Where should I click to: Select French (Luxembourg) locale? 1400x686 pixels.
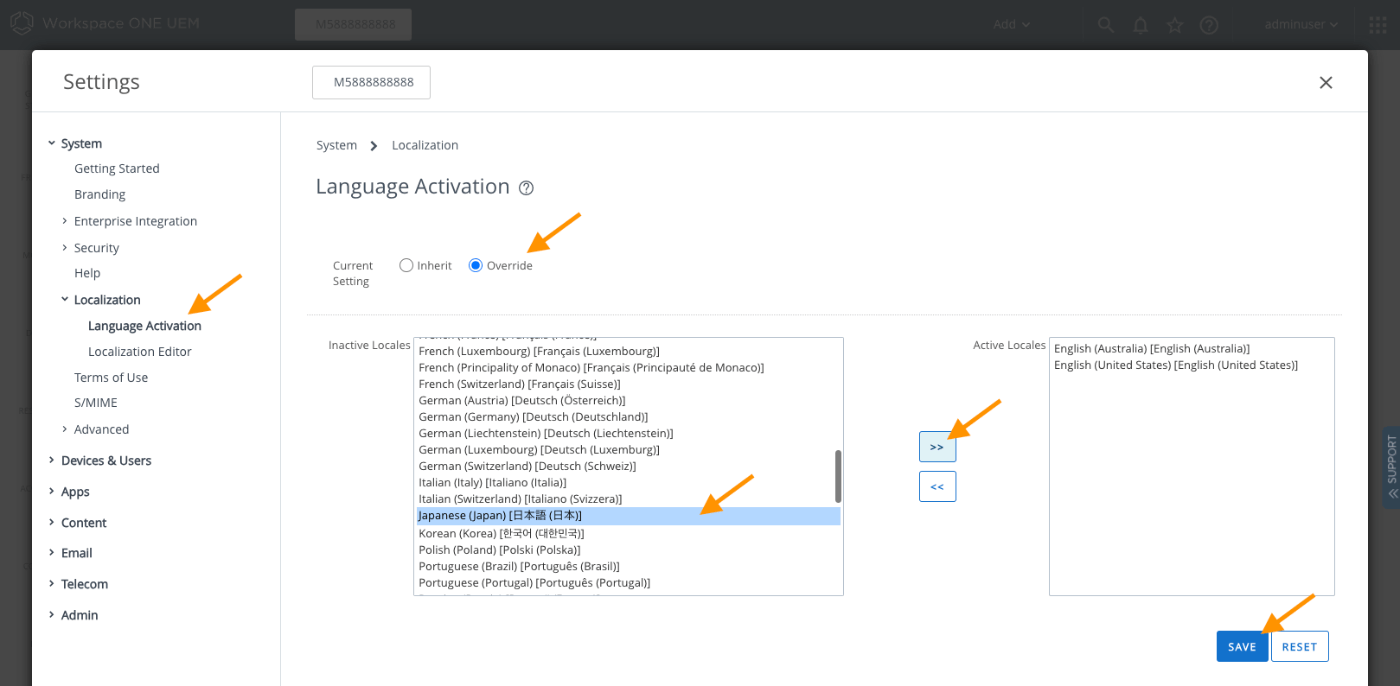[628, 351]
